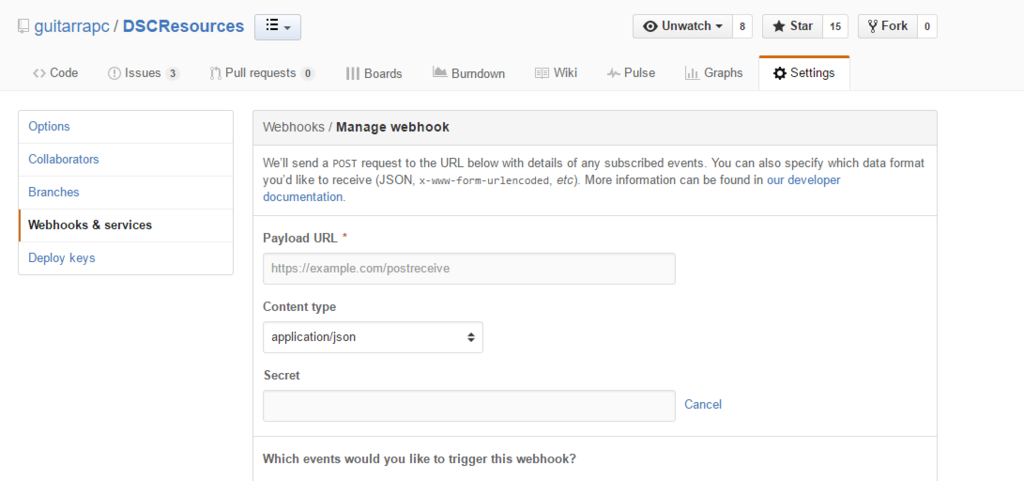Star the DSCResources repository
This screenshot has height=481, width=1024.
(791, 26)
